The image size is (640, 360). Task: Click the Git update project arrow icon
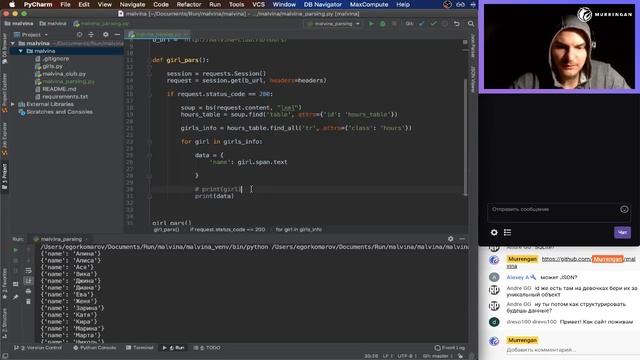coord(422,24)
